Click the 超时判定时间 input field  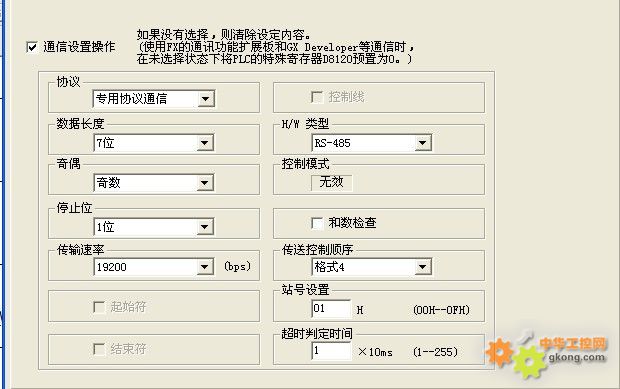point(331,351)
